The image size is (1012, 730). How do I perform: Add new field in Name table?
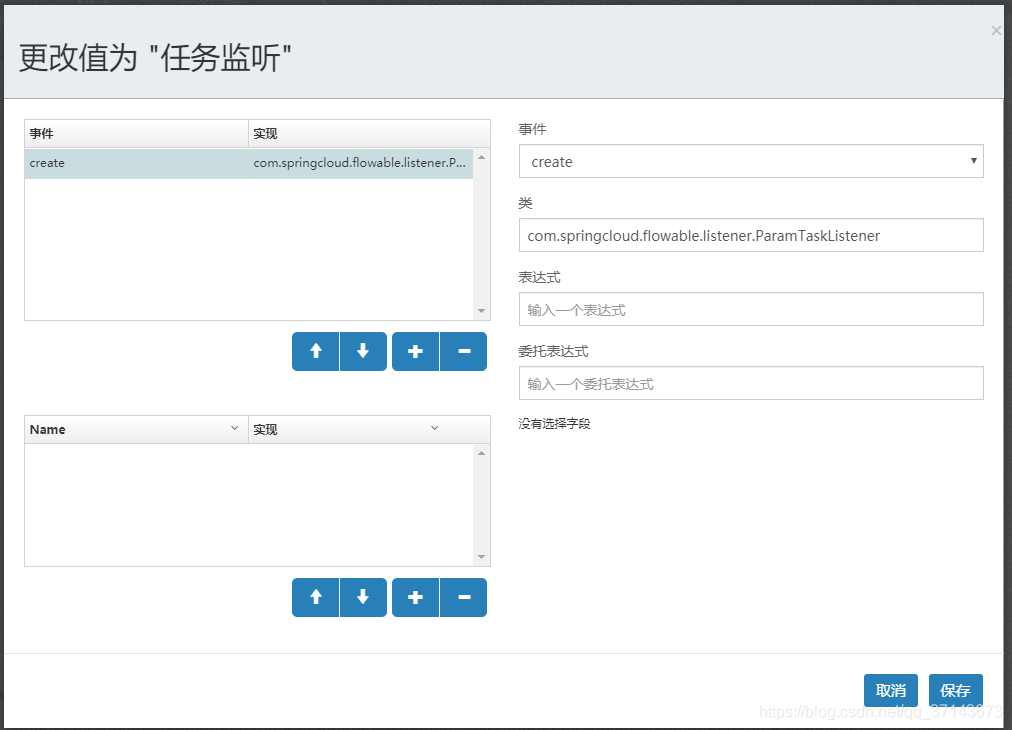416,597
